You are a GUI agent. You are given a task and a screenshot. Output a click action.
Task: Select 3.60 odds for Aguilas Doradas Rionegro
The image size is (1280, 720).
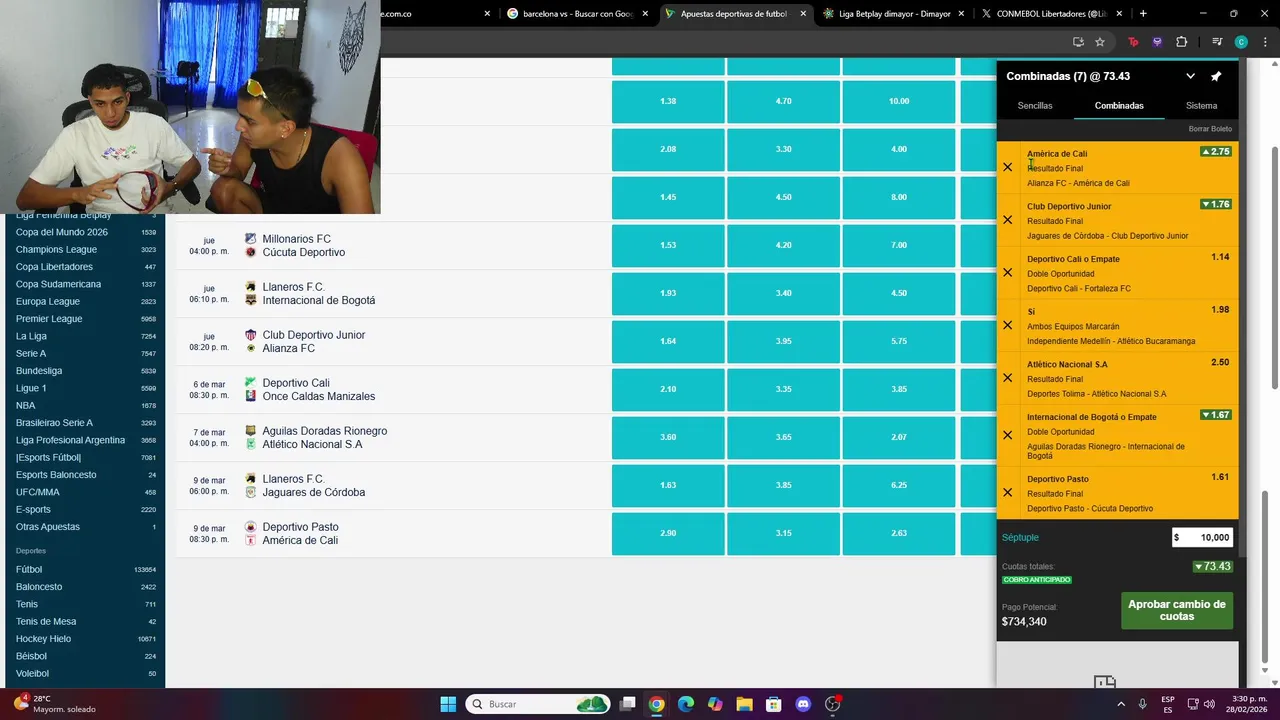click(x=668, y=437)
